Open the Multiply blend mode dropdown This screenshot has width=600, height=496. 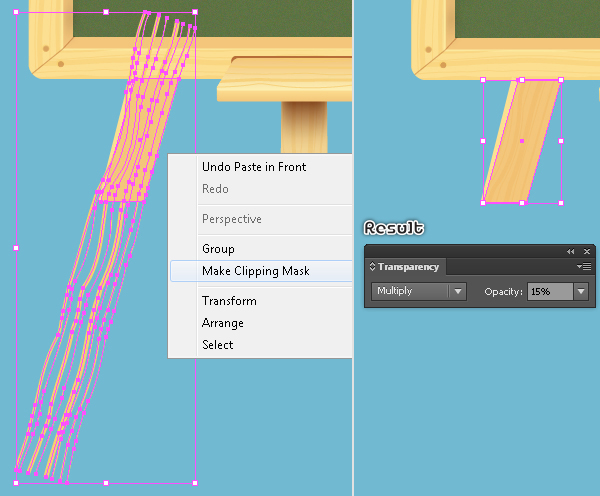[419, 292]
